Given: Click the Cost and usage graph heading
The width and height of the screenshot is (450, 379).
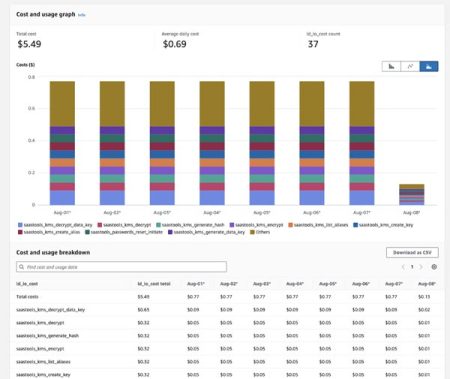Looking at the screenshot, I should tap(46, 14).
